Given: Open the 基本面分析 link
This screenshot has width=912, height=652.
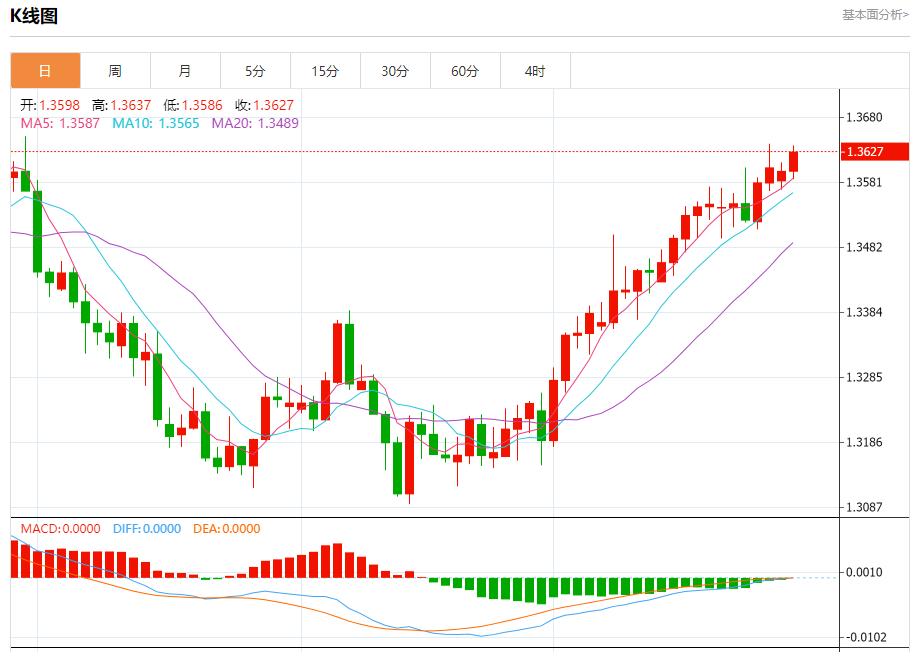Looking at the screenshot, I should tap(875, 15).
